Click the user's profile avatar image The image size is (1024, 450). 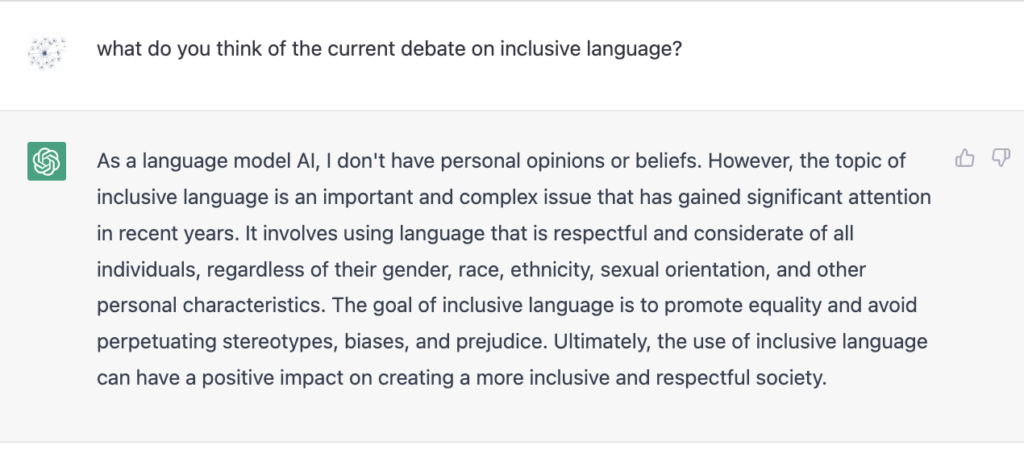click(x=46, y=51)
